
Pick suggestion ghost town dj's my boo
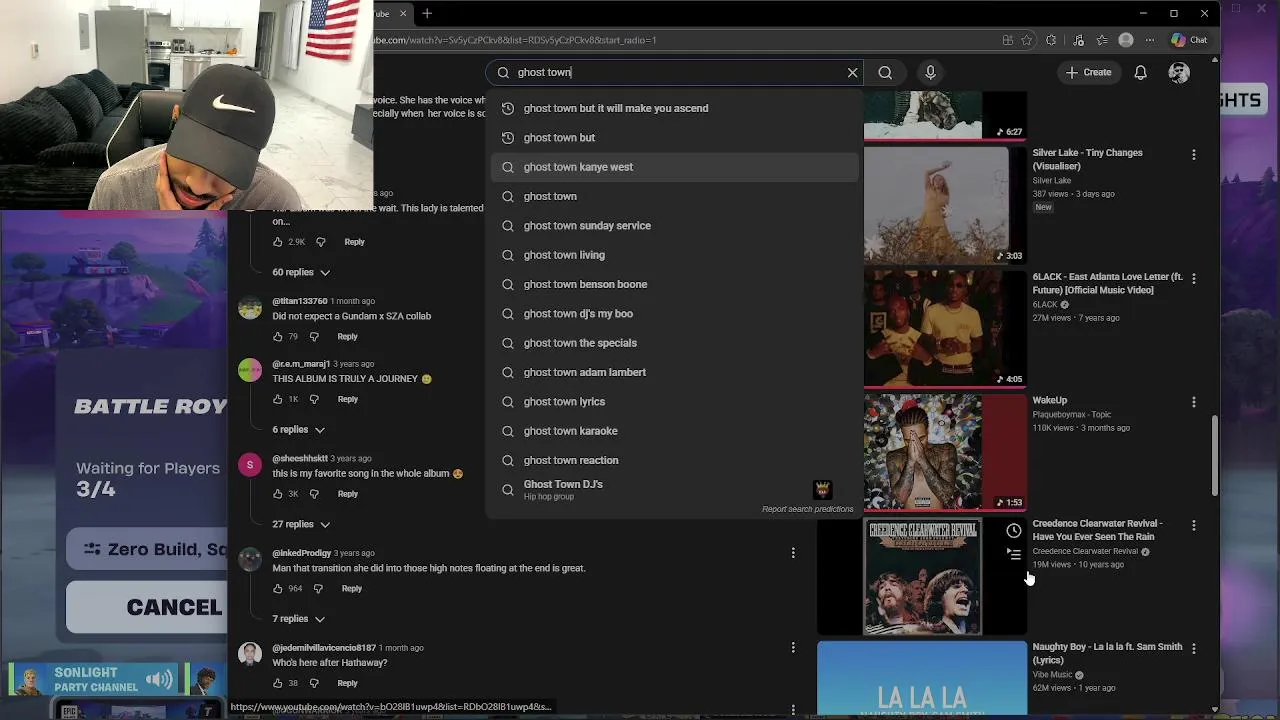click(x=675, y=313)
